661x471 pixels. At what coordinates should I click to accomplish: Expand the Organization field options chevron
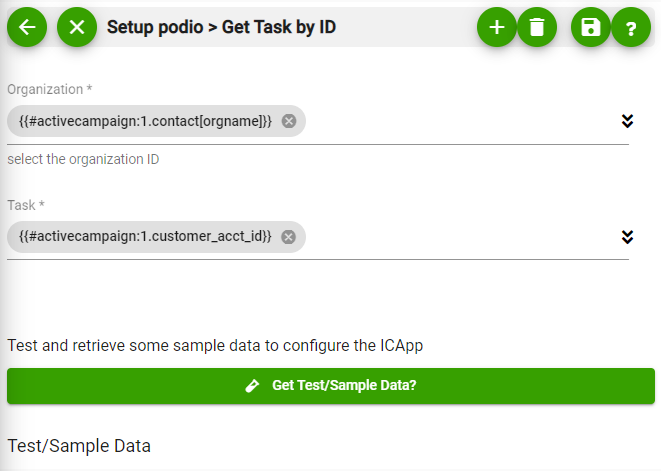pos(627,121)
